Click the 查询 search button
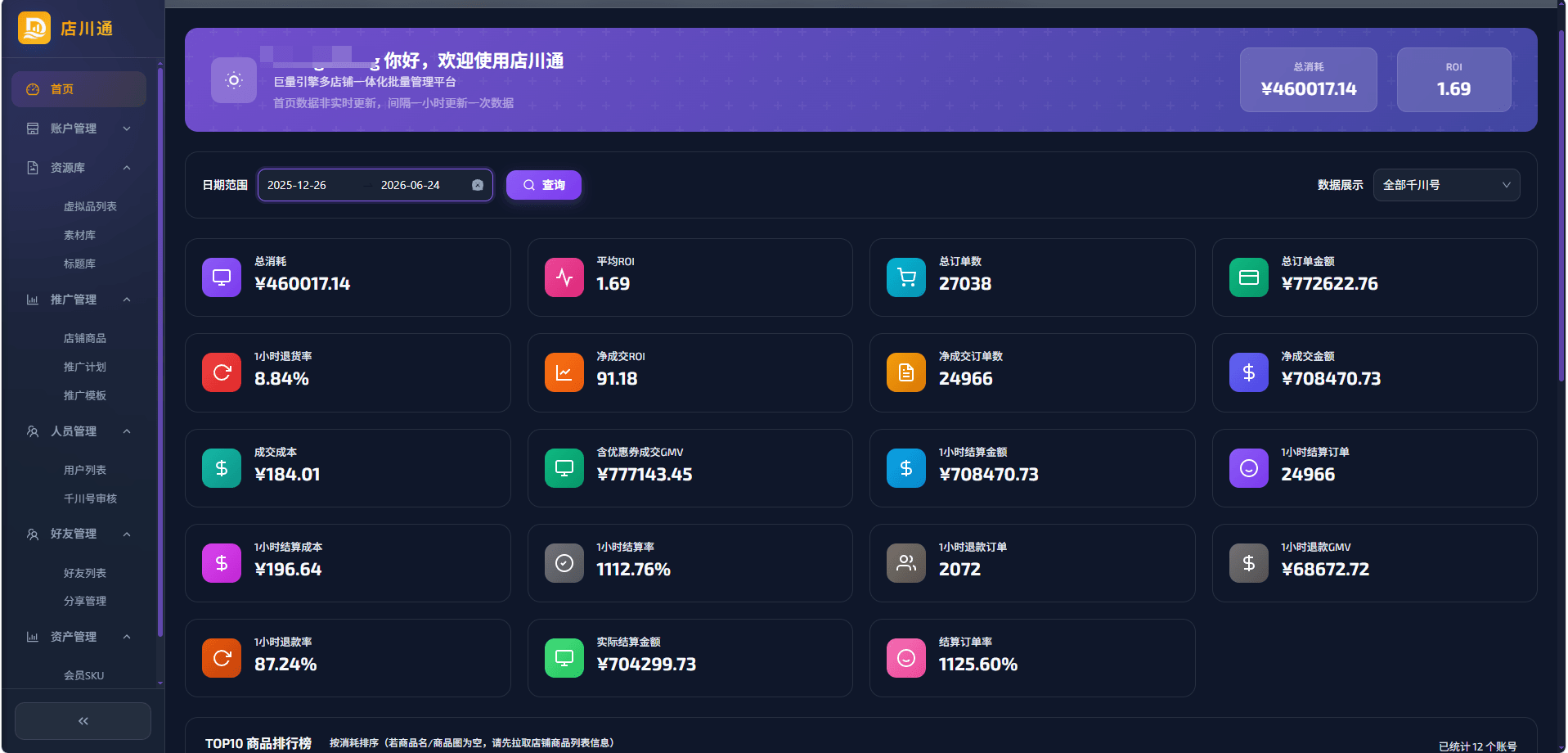 click(x=544, y=185)
